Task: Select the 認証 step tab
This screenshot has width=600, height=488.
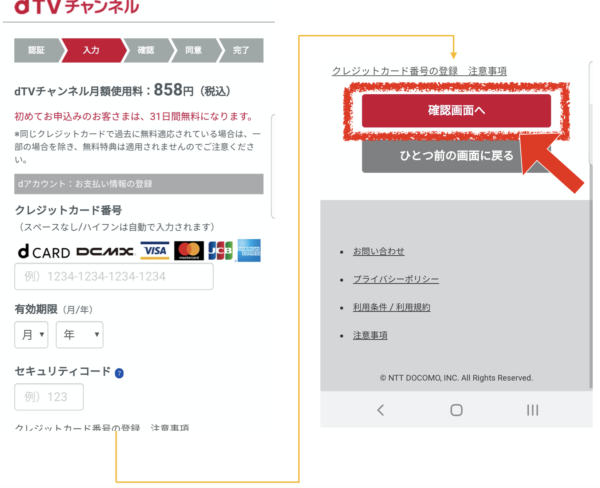Action: click(37, 50)
